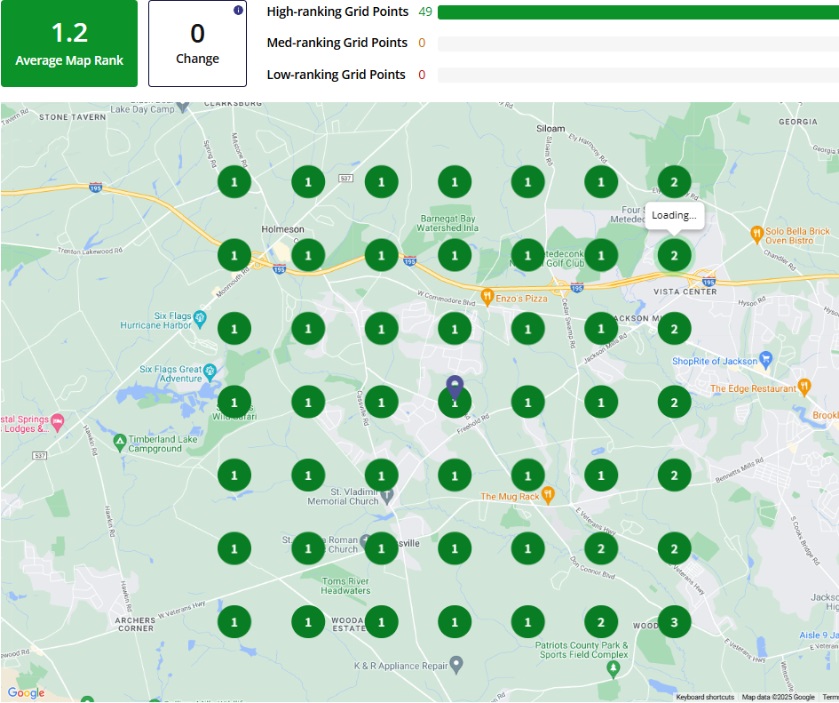This screenshot has width=839, height=703.
Task: Click the blue business location pin
Action: point(455,386)
